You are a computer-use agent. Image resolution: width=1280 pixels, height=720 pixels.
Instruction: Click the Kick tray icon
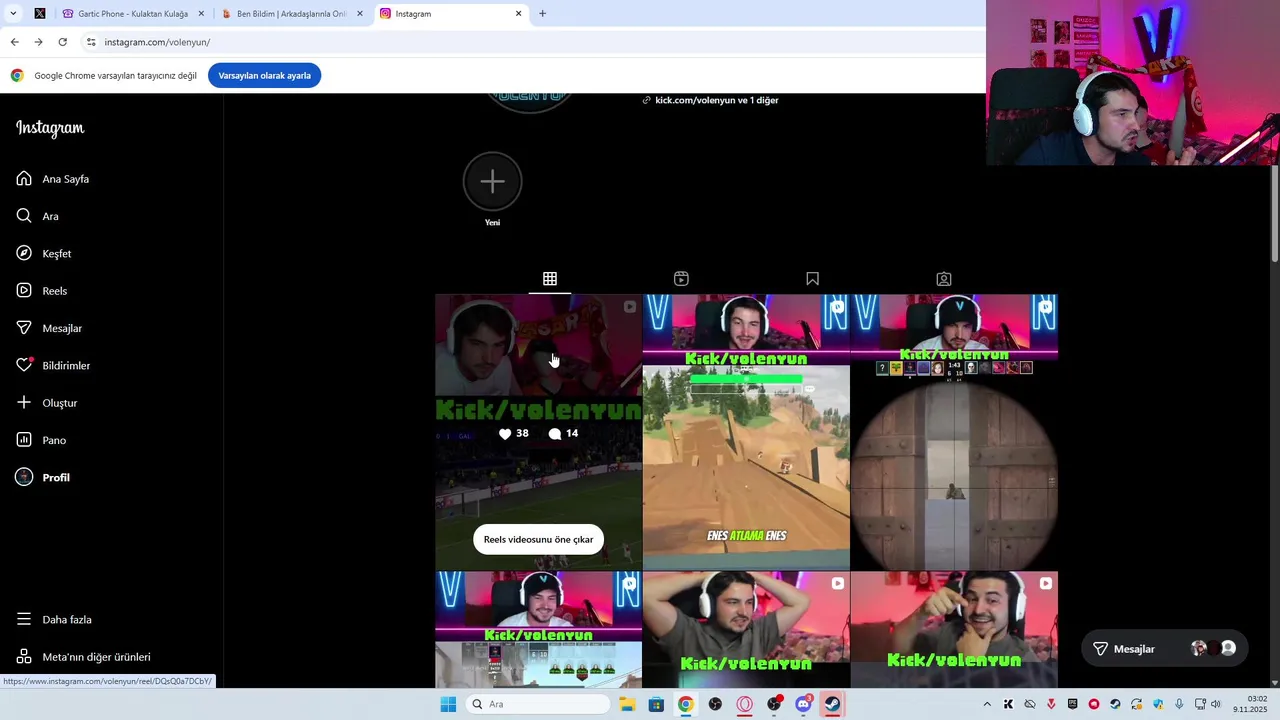[x=1008, y=704]
